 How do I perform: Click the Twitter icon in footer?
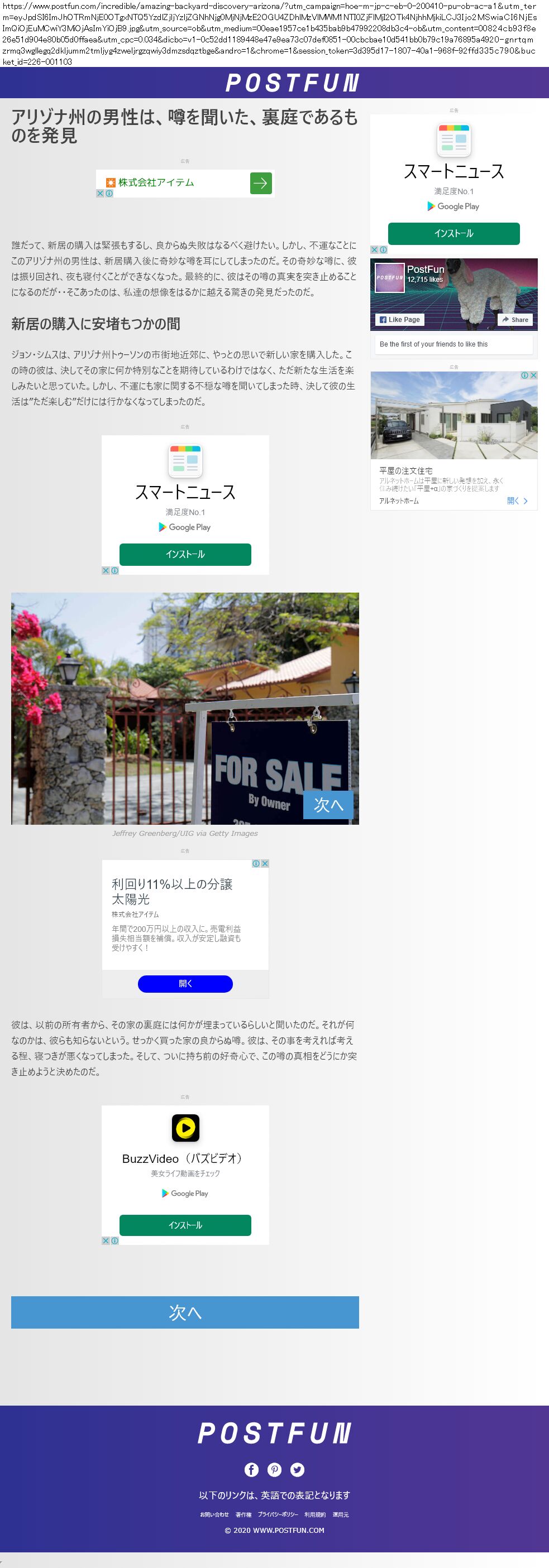297,1469
